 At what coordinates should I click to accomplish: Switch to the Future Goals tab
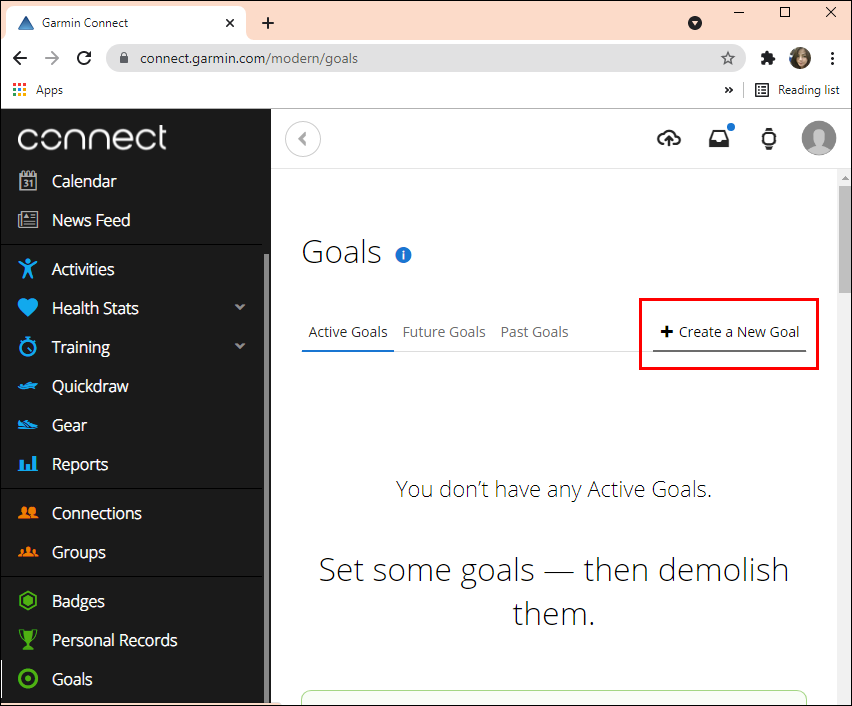pyautogui.click(x=444, y=332)
